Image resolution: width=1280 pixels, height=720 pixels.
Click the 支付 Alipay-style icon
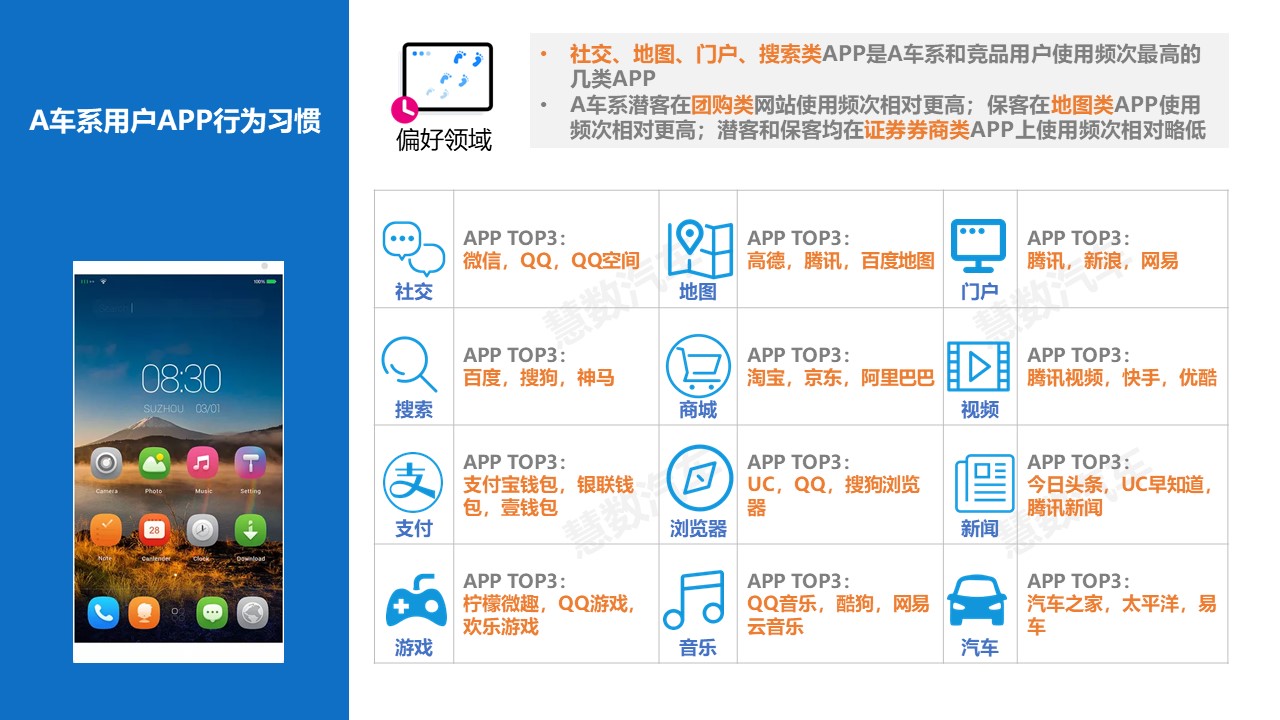(x=413, y=483)
